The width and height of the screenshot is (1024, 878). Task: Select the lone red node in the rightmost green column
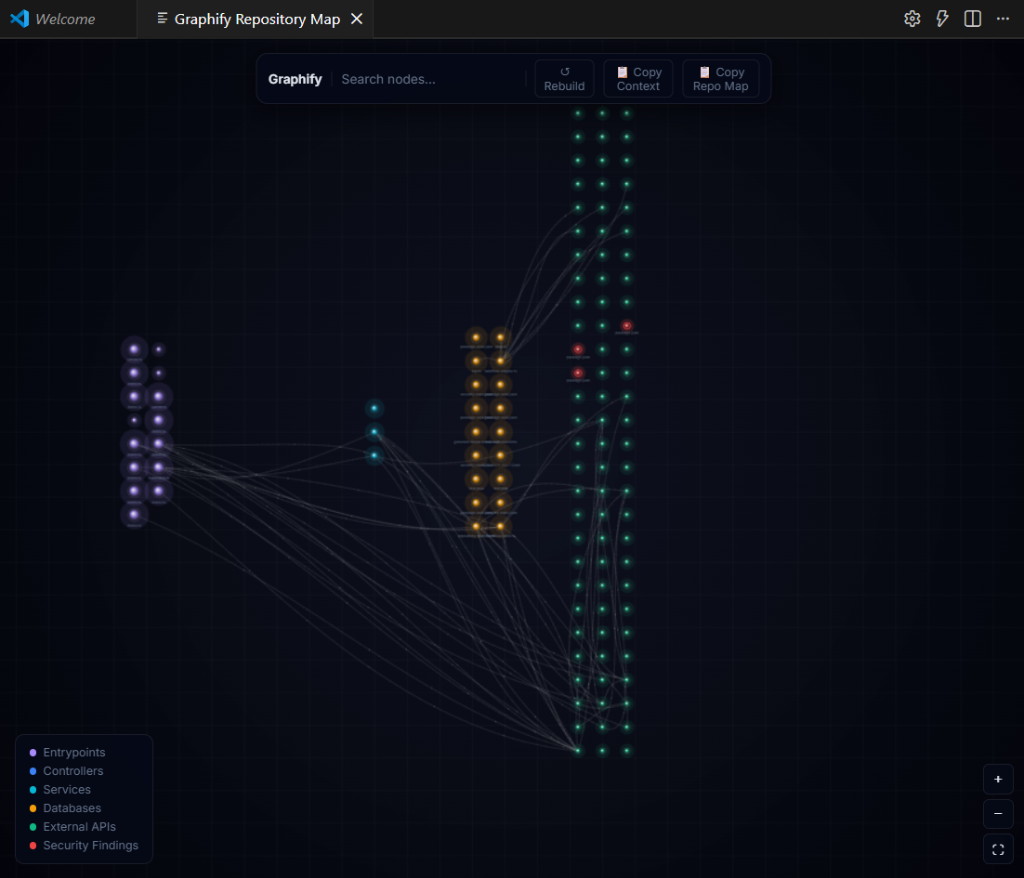[x=626, y=325]
